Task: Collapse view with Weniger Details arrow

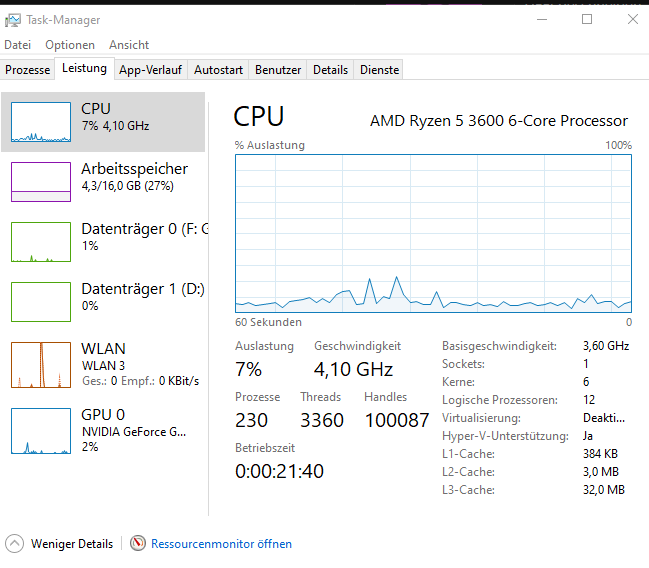Action: click(x=14, y=544)
